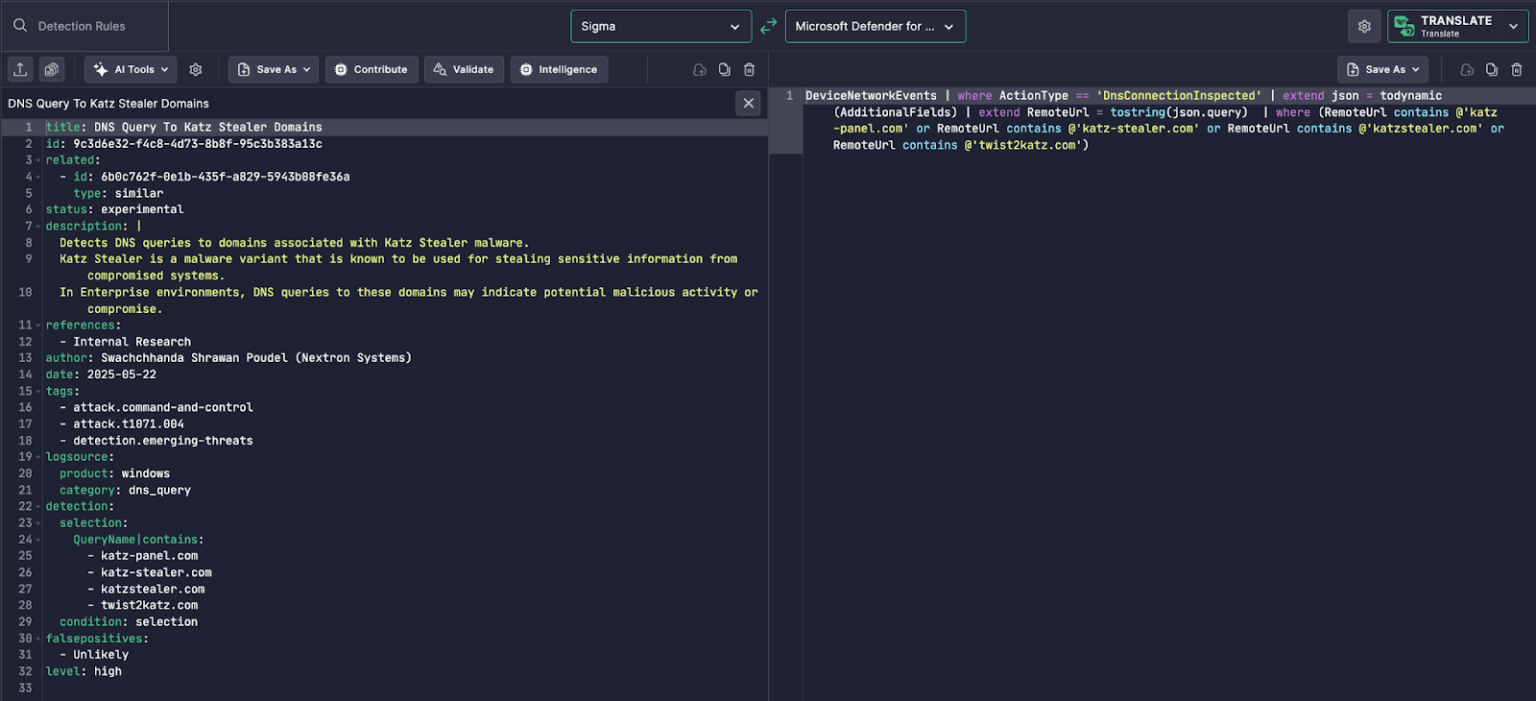Screen dimensions: 1536x701
Task: Expand the Translate button chevron options
Action: (1512, 27)
